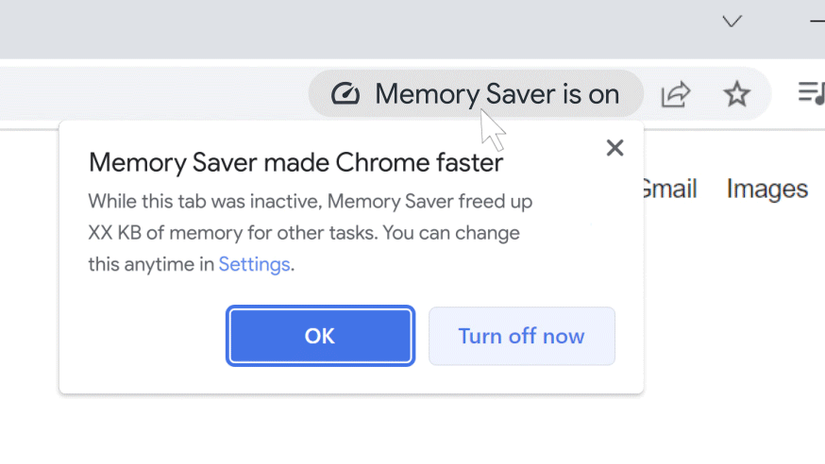Open the Gmail link
Image resolution: width=825 pixels, height=464 pixels.
pyautogui.click(x=668, y=188)
